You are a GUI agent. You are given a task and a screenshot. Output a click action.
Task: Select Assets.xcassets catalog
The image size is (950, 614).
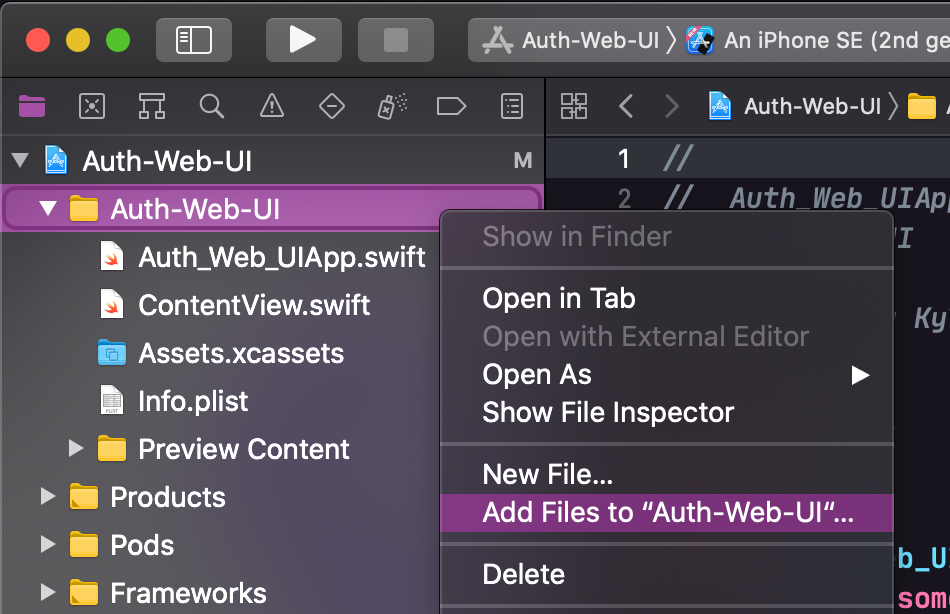241,353
